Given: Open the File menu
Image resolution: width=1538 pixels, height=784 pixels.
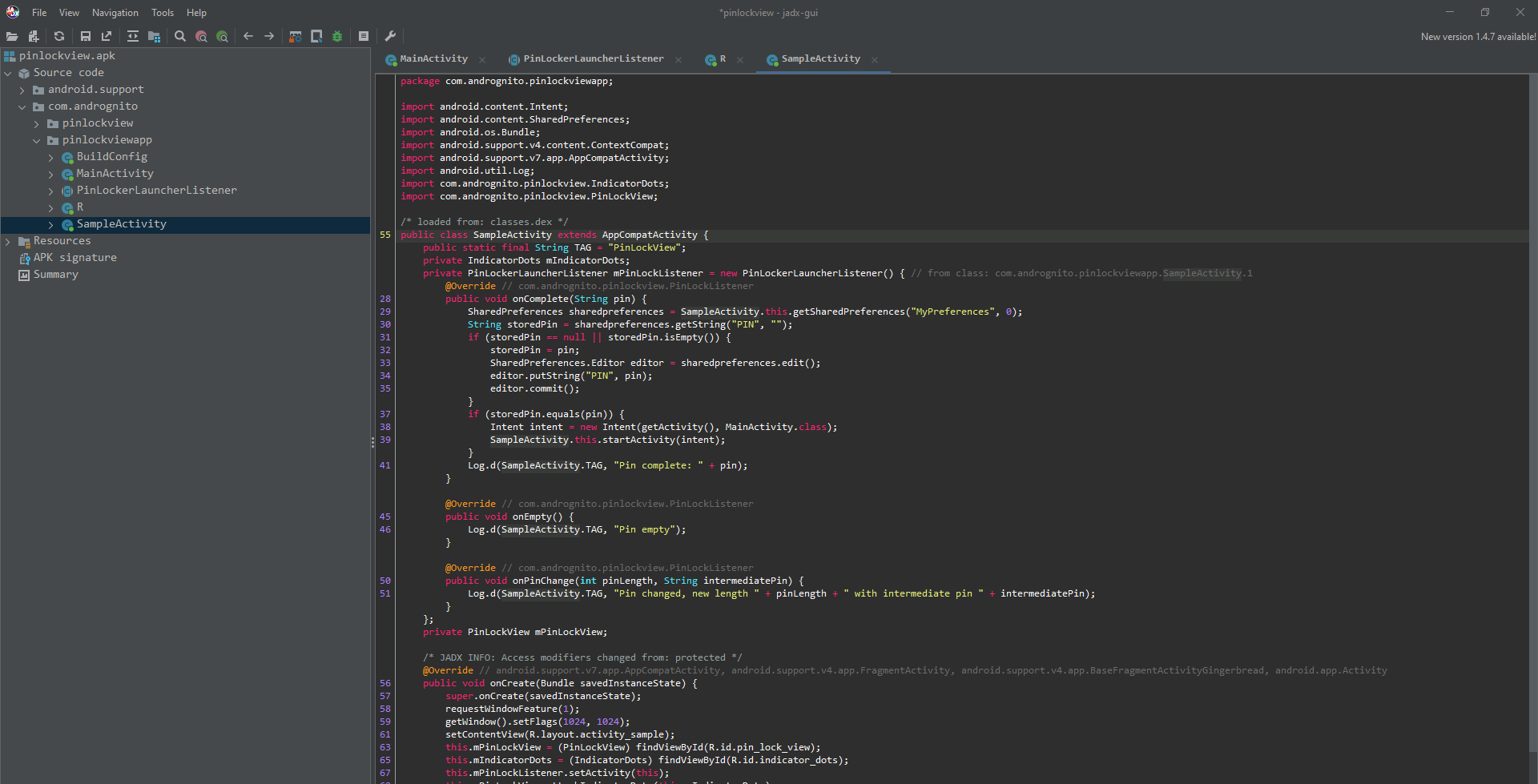Looking at the screenshot, I should pos(39,13).
